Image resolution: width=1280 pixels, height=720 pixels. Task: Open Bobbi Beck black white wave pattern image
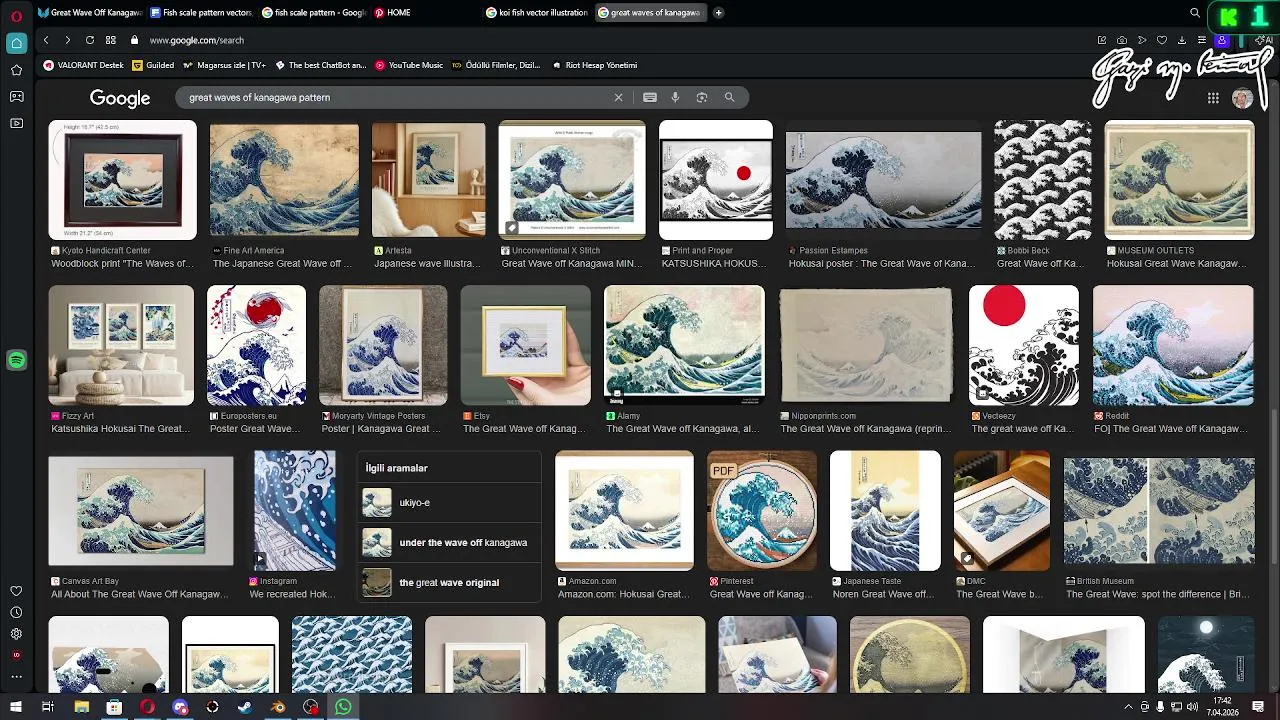pos(1043,180)
